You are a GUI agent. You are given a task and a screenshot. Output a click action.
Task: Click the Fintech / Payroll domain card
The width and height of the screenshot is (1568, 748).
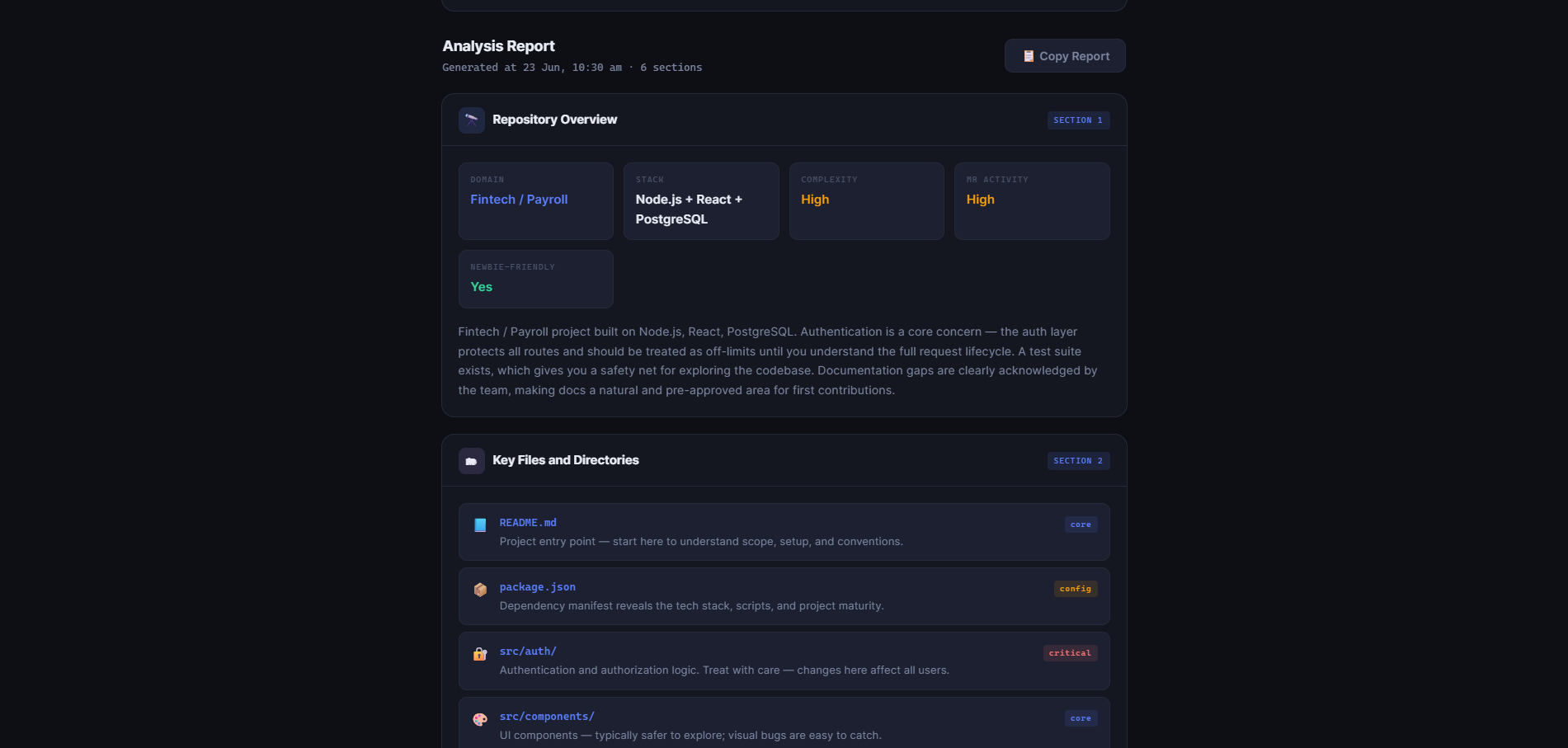536,201
